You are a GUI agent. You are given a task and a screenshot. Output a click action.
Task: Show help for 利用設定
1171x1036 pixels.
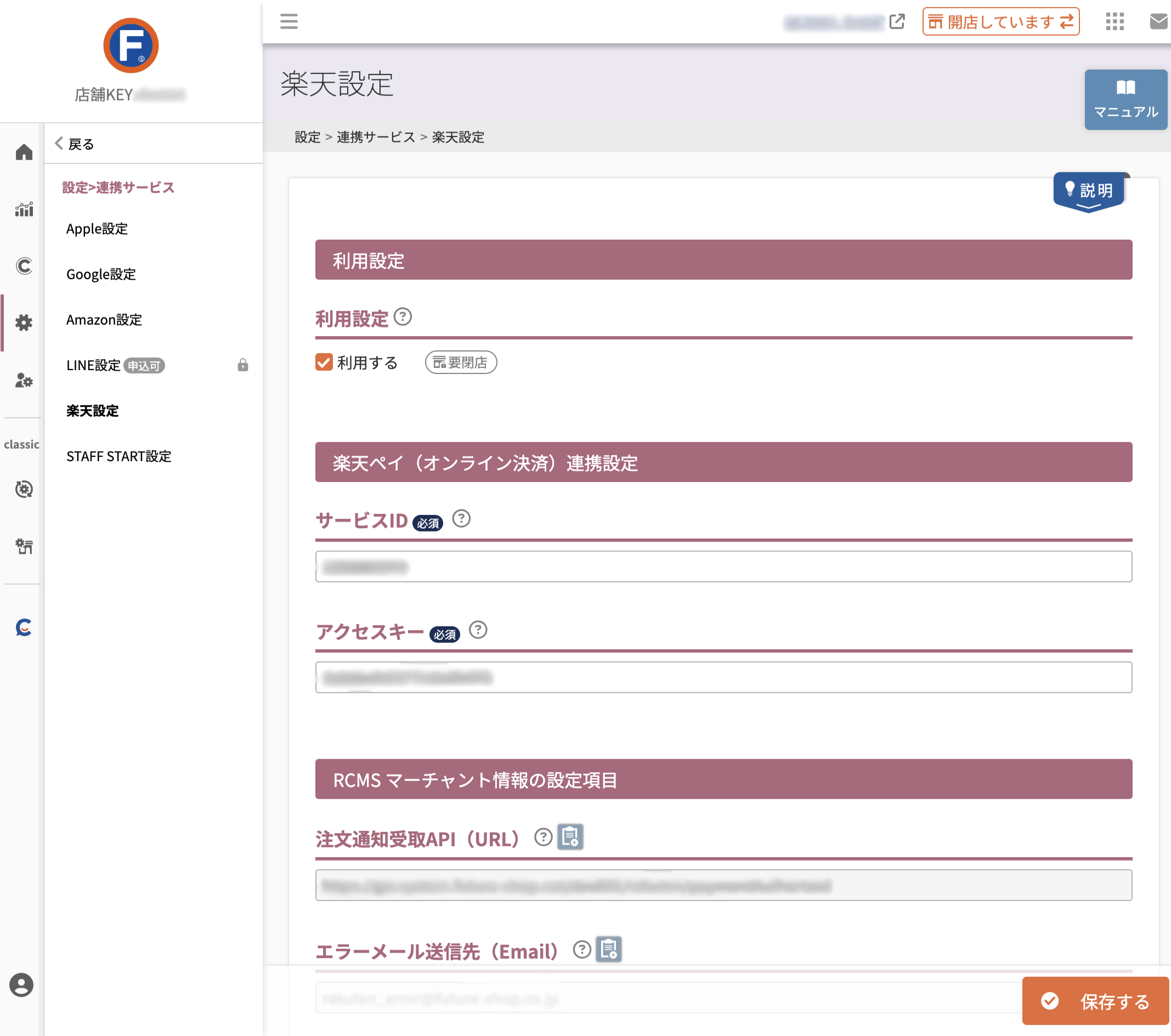403,316
